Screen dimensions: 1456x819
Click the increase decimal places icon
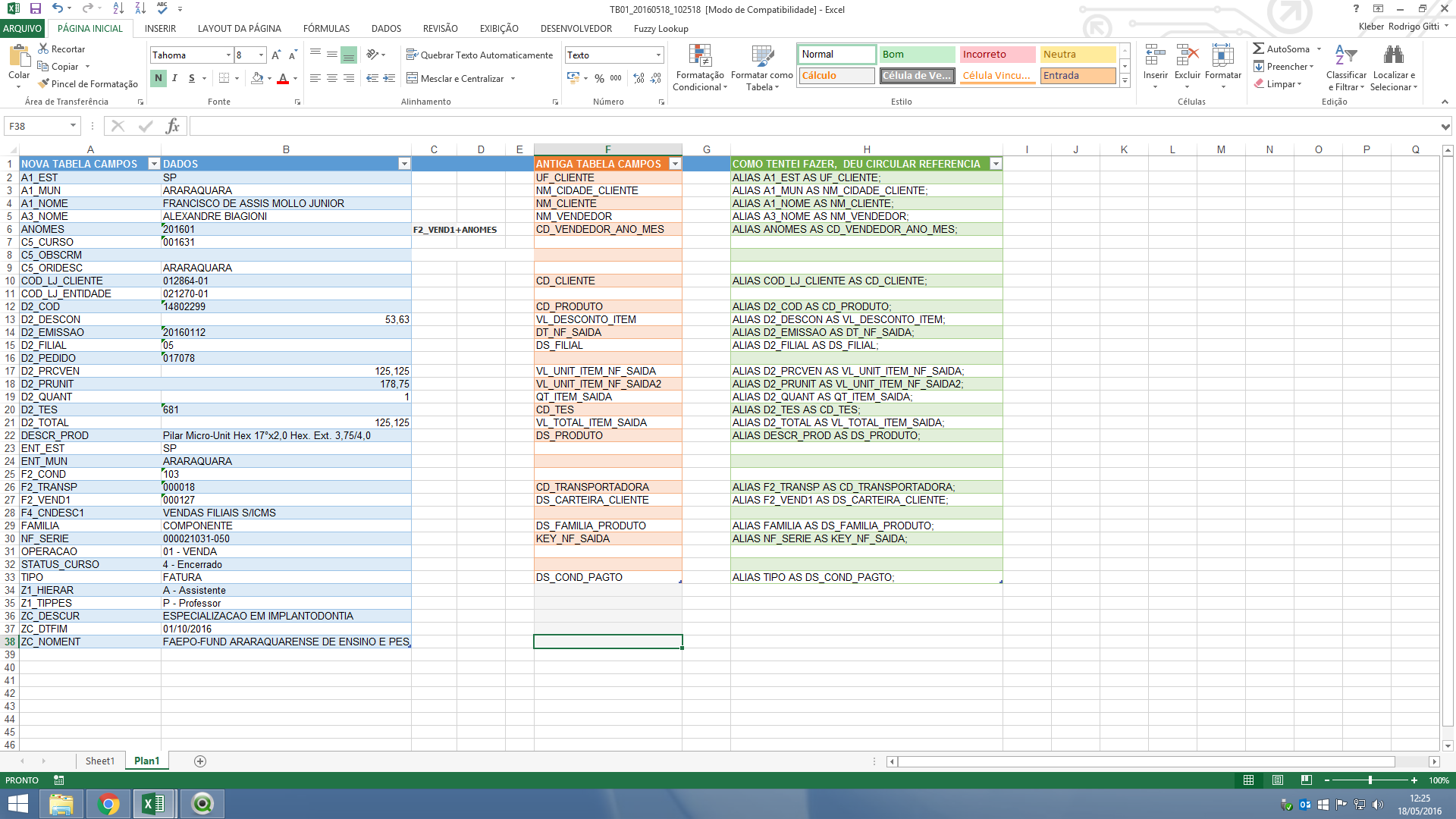coord(639,78)
